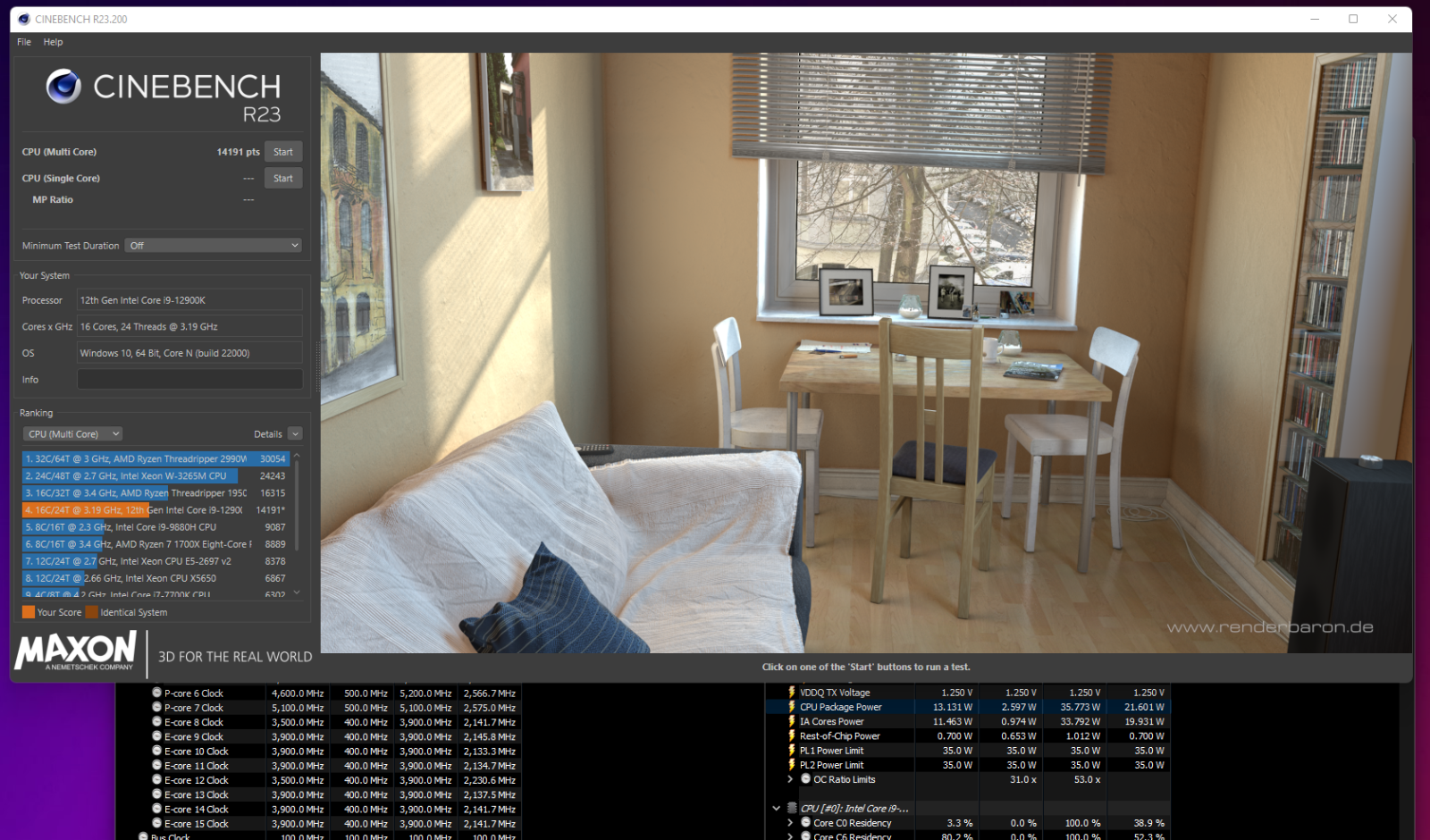Click the orange Your Score swatch
This screenshot has height=840, width=1430.
(29, 612)
